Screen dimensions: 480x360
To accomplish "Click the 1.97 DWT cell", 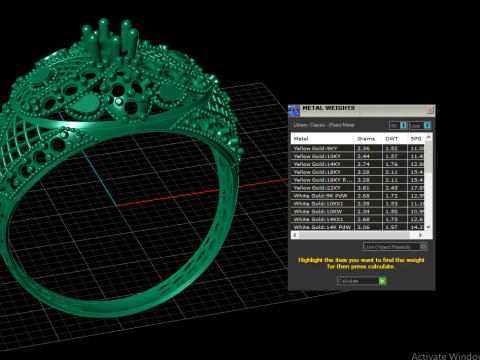I will coord(395,227).
